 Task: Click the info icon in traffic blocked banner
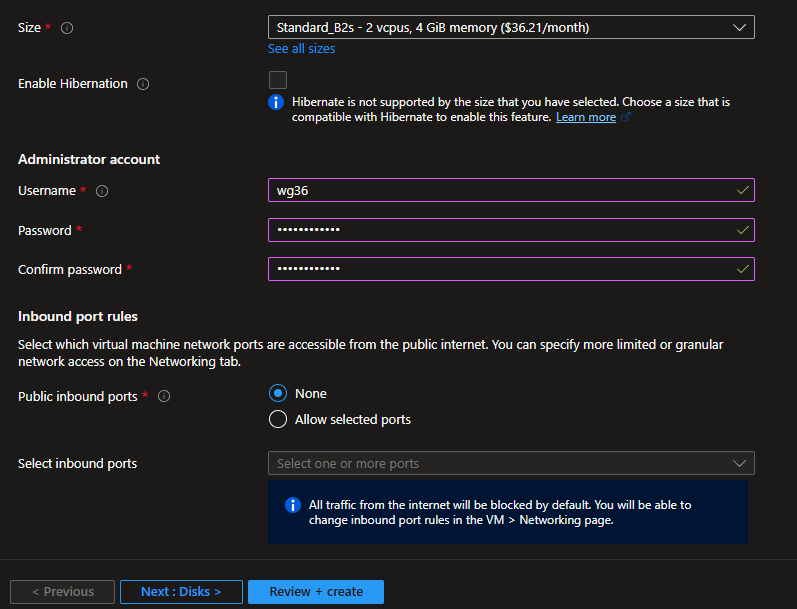293,505
